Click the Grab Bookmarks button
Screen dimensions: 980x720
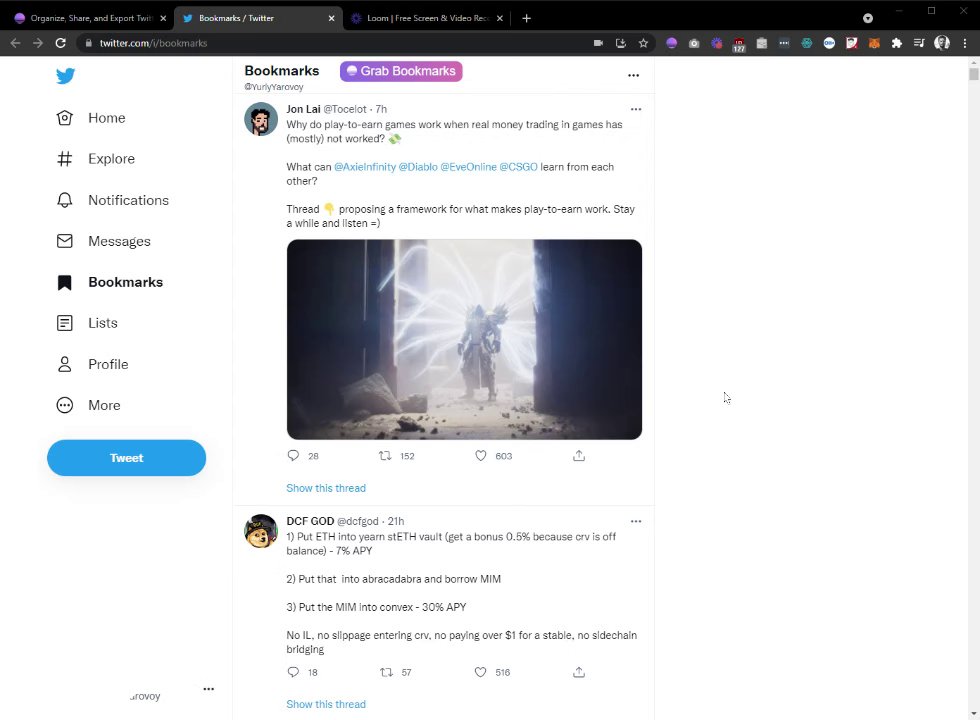coord(401,71)
